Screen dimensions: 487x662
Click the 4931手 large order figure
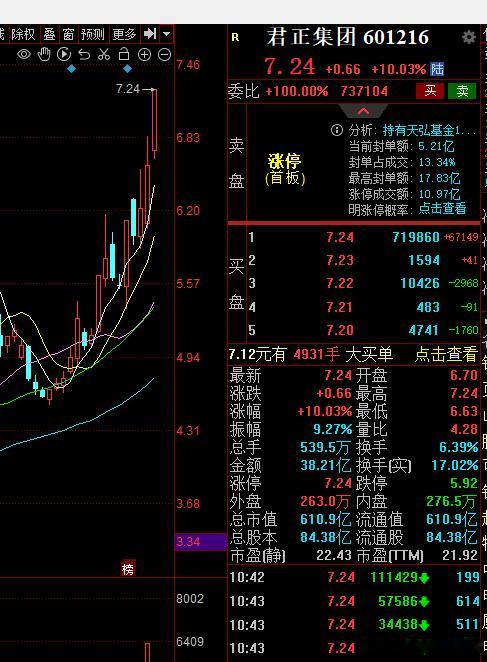click(316, 354)
